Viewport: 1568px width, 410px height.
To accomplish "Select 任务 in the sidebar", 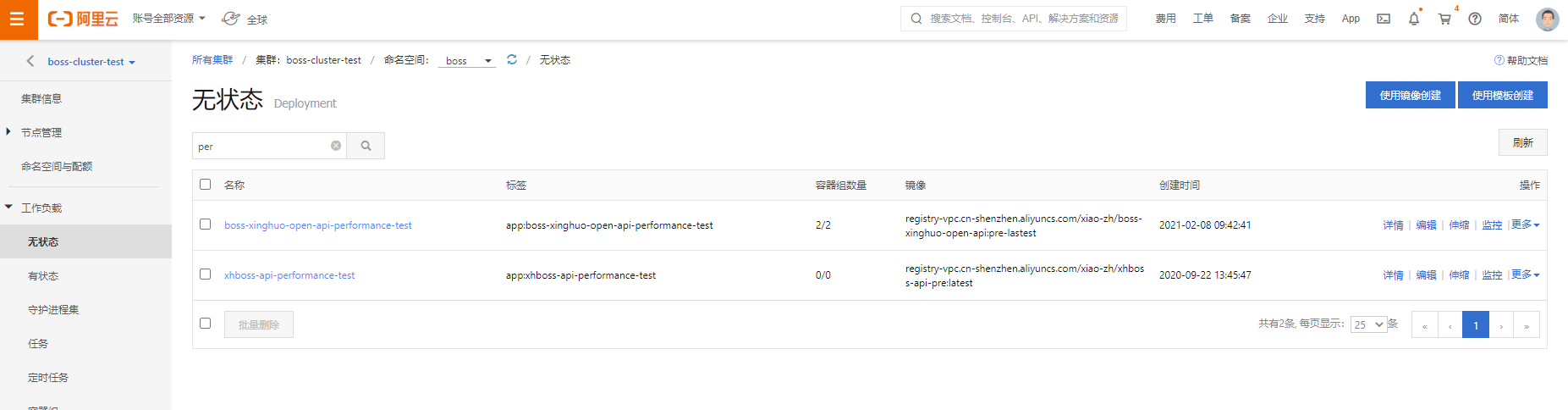I will click(x=38, y=344).
